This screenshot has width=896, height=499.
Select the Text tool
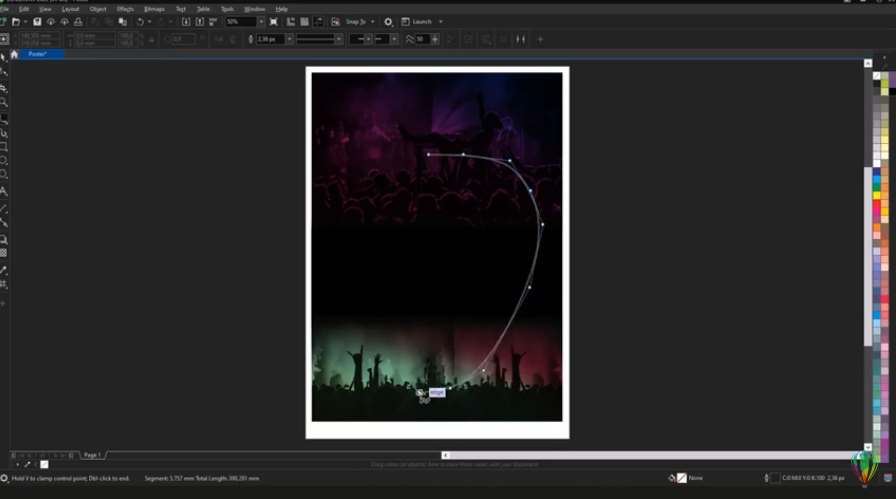pos(4,191)
